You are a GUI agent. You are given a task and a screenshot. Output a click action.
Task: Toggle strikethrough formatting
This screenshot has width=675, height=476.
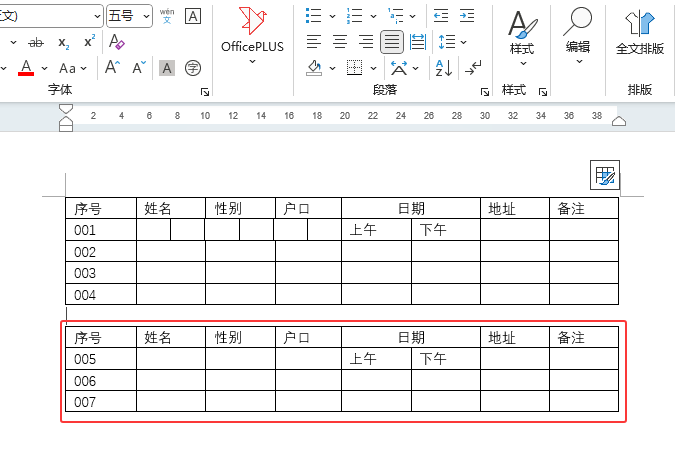click(36, 42)
